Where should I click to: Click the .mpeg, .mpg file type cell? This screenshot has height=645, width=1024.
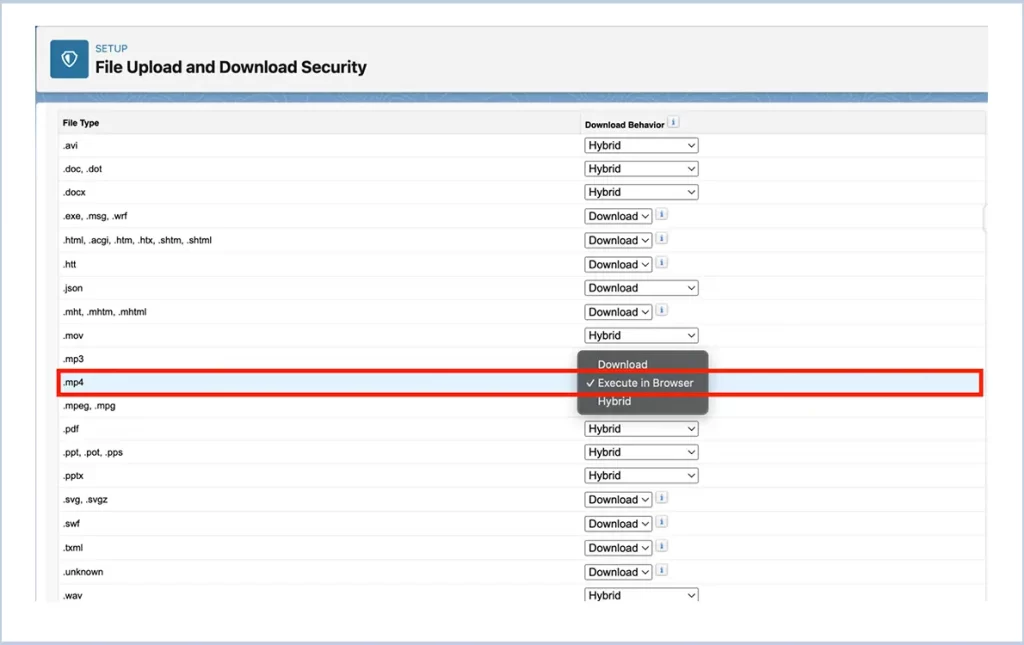pyautogui.click(x=89, y=405)
